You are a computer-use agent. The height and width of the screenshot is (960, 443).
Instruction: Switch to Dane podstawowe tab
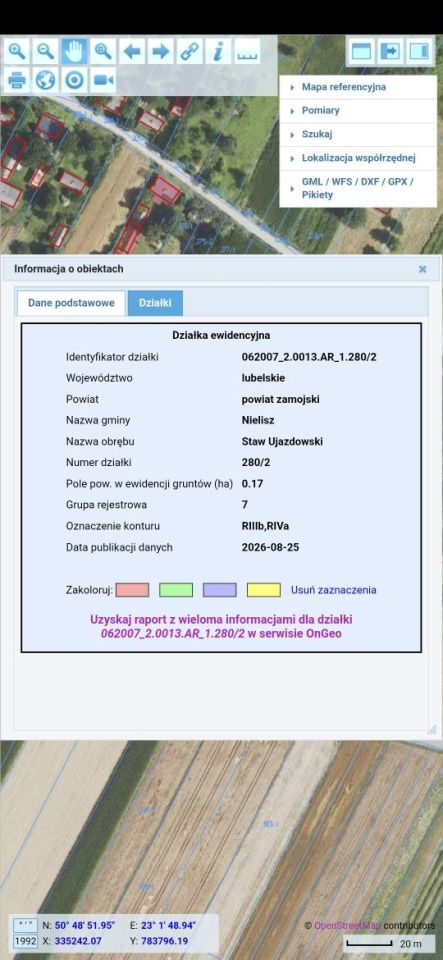point(71,303)
